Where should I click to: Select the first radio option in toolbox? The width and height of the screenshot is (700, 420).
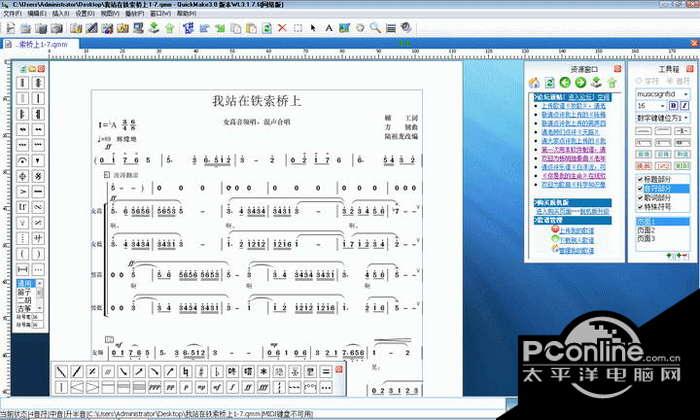click(638, 81)
